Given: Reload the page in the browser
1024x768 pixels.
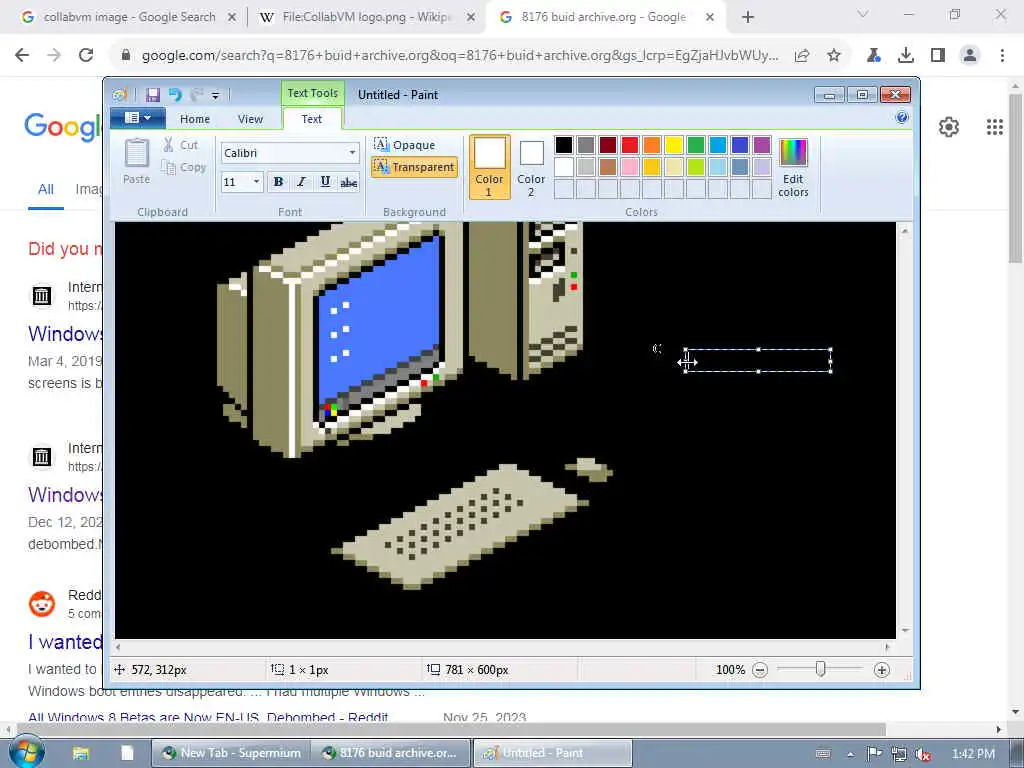Looking at the screenshot, I should click(x=86, y=56).
